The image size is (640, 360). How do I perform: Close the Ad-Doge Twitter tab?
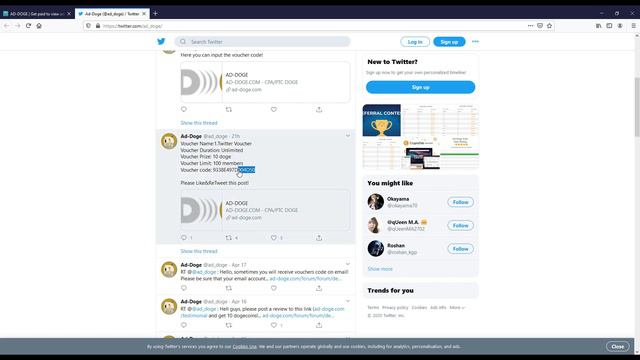(x=144, y=13)
